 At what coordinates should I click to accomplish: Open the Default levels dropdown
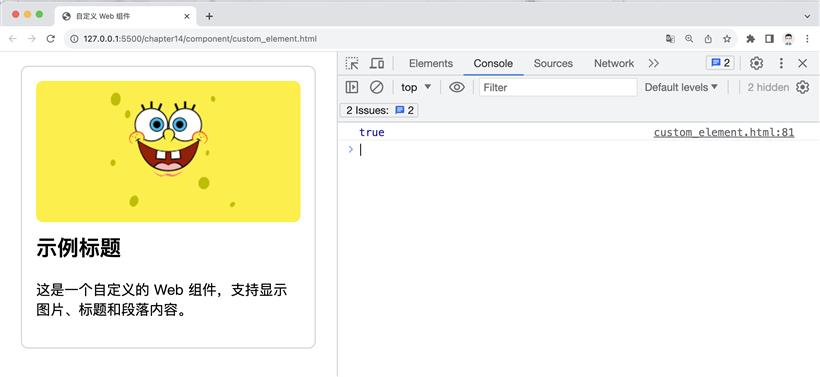click(x=681, y=87)
